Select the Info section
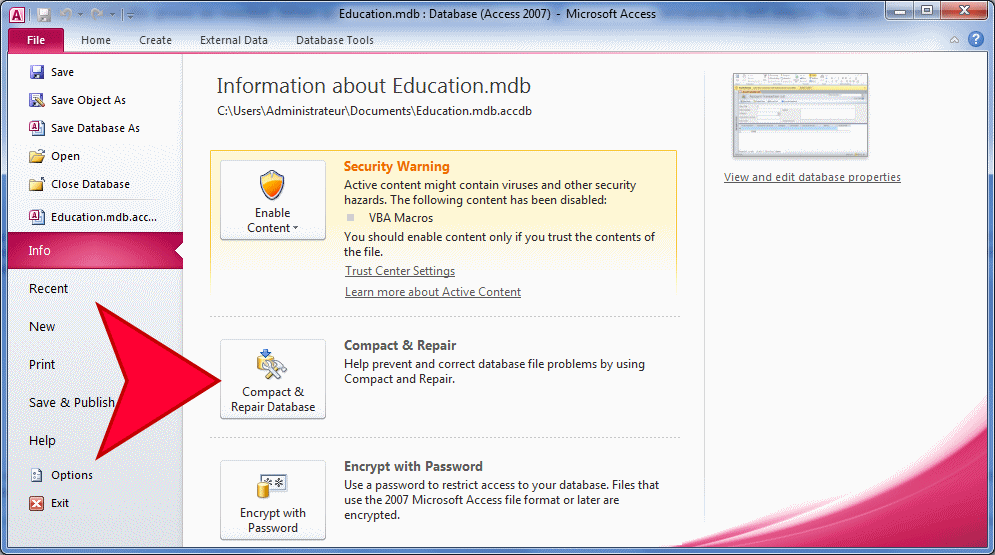995x555 pixels. pos(95,251)
